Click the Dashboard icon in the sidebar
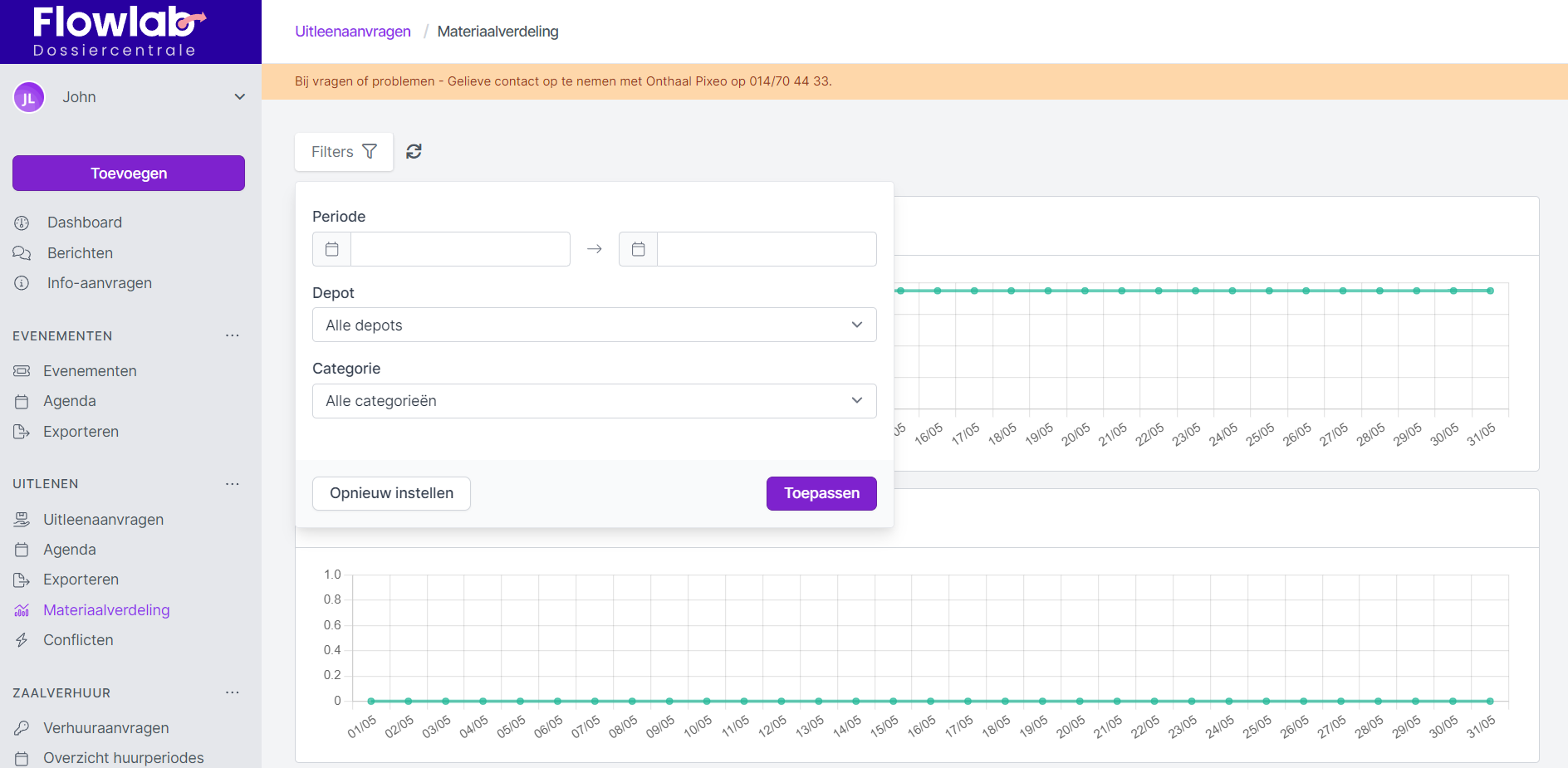The width and height of the screenshot is (1568, 768). coord(22,223)
